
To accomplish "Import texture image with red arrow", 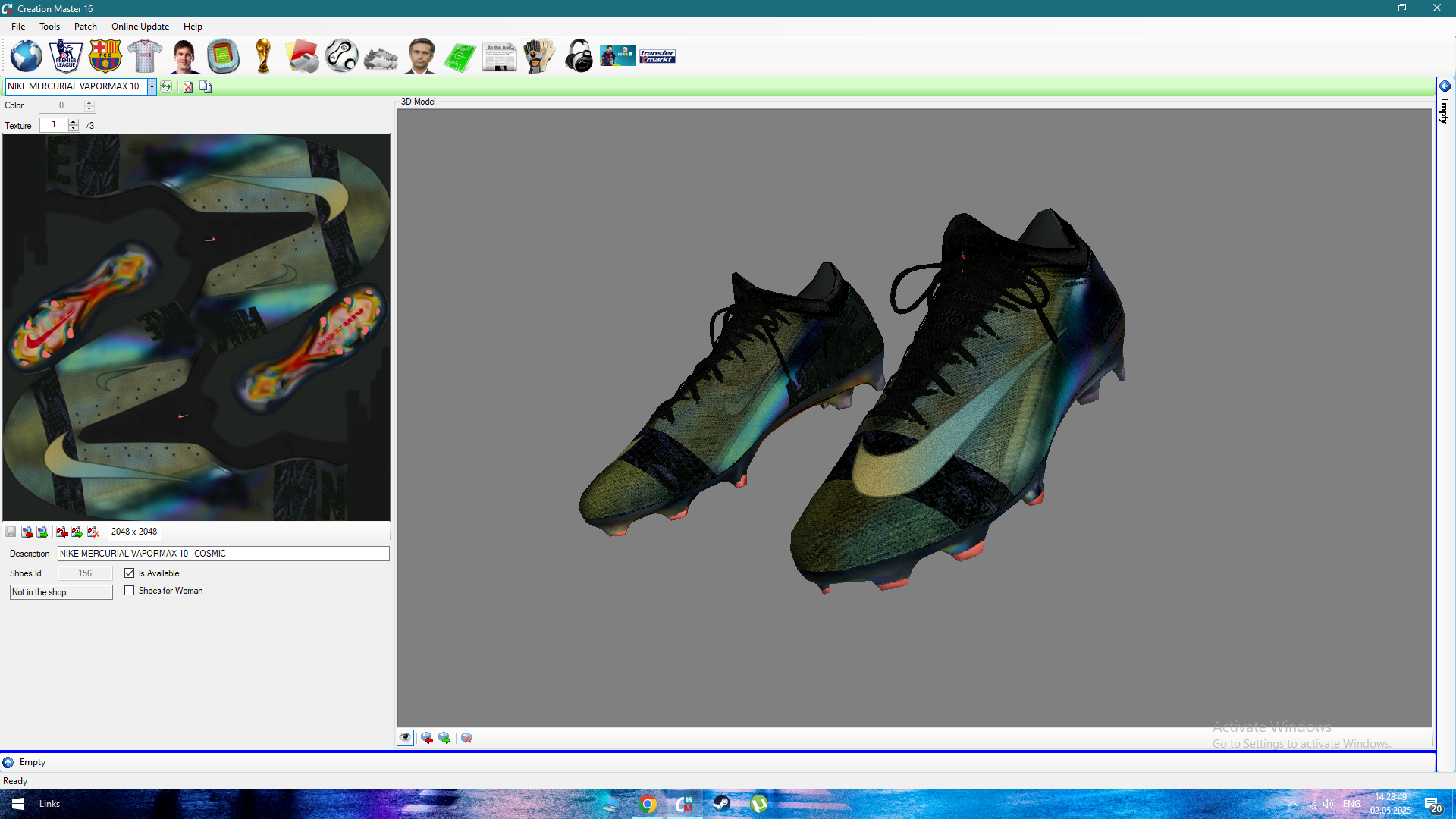I will [x=27, y=532].
